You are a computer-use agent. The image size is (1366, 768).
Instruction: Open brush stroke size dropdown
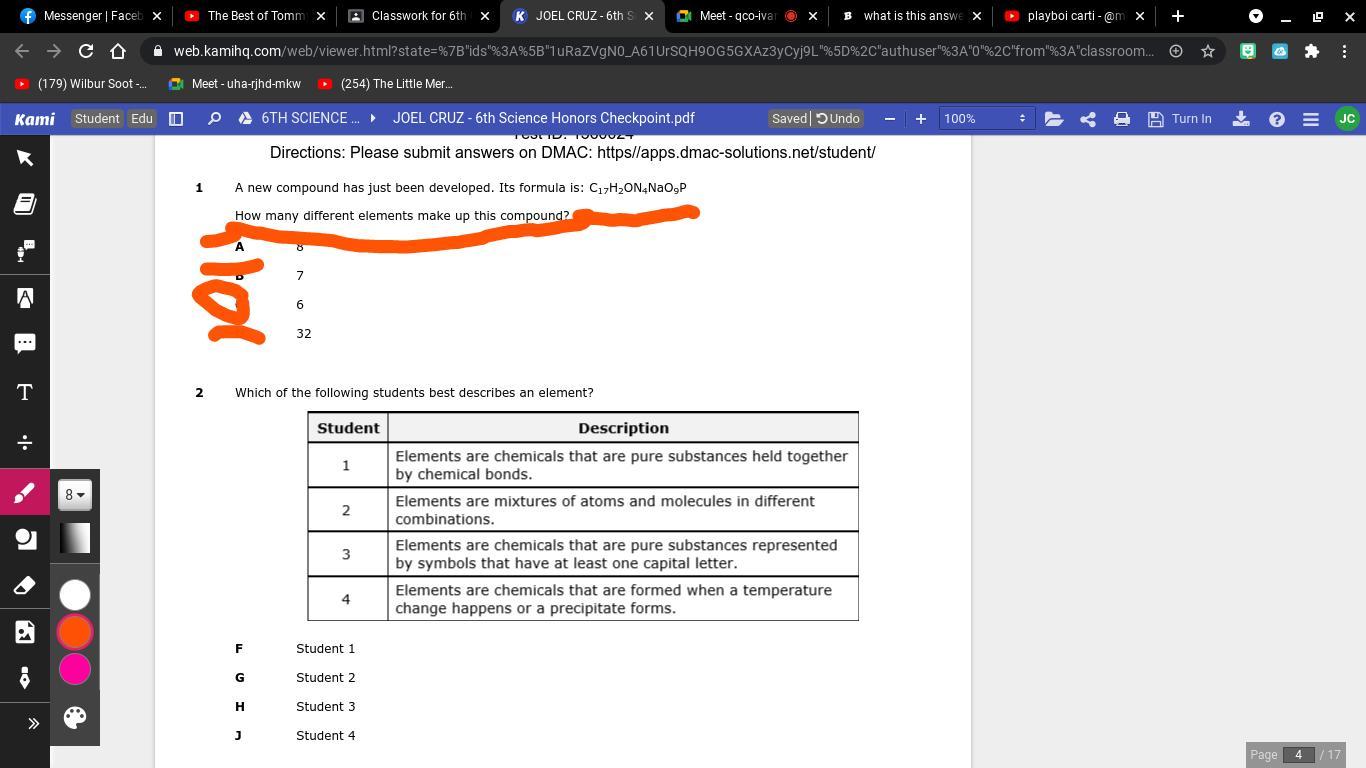pyautogui.click(x=75, y=494)
